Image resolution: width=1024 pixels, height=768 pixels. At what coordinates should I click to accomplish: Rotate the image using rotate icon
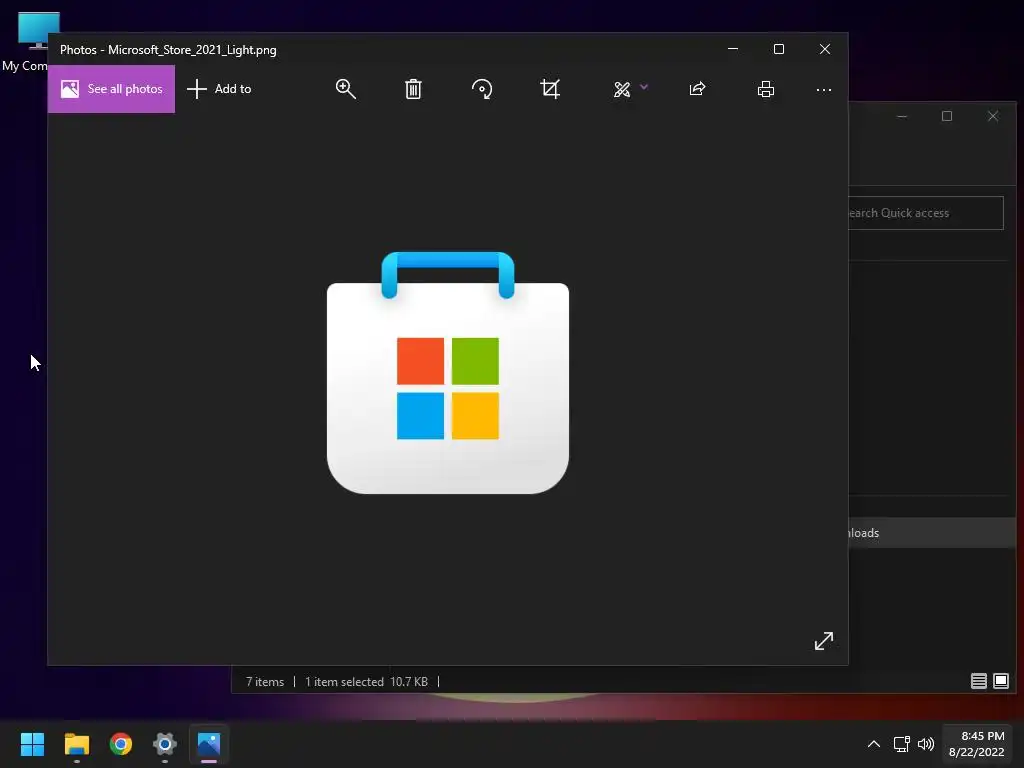coord(482,89)
